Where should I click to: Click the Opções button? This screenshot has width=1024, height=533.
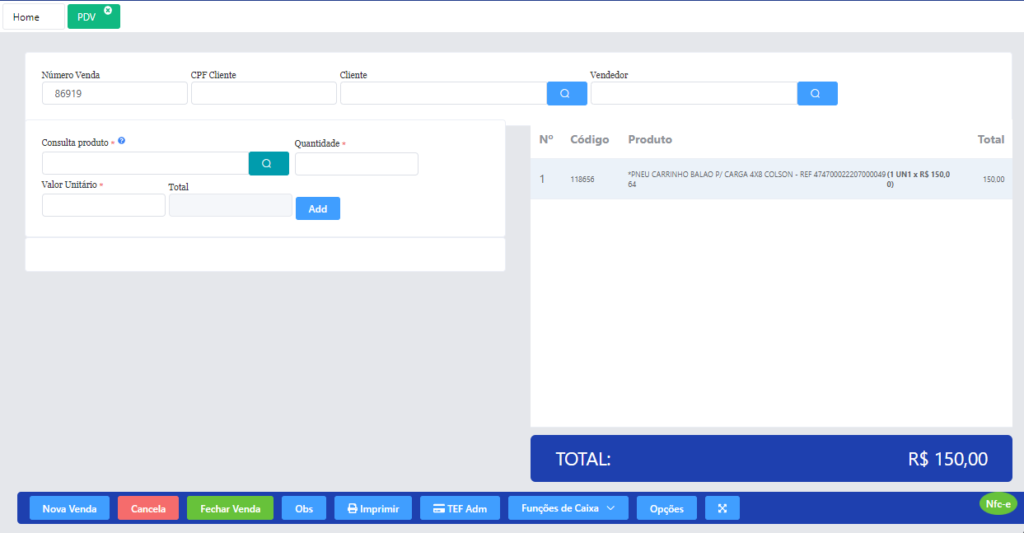[x=666, y=508]
